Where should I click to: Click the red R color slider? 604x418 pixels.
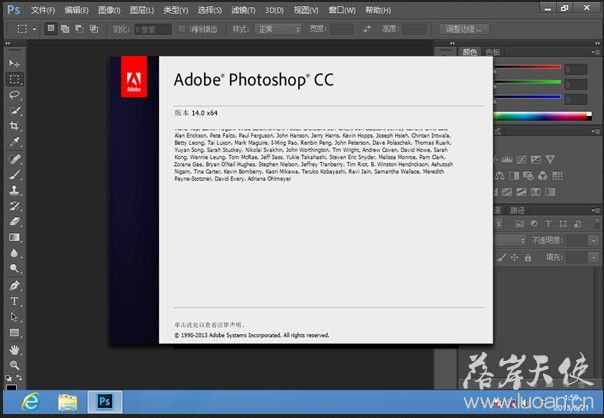(x=527, y=67)
